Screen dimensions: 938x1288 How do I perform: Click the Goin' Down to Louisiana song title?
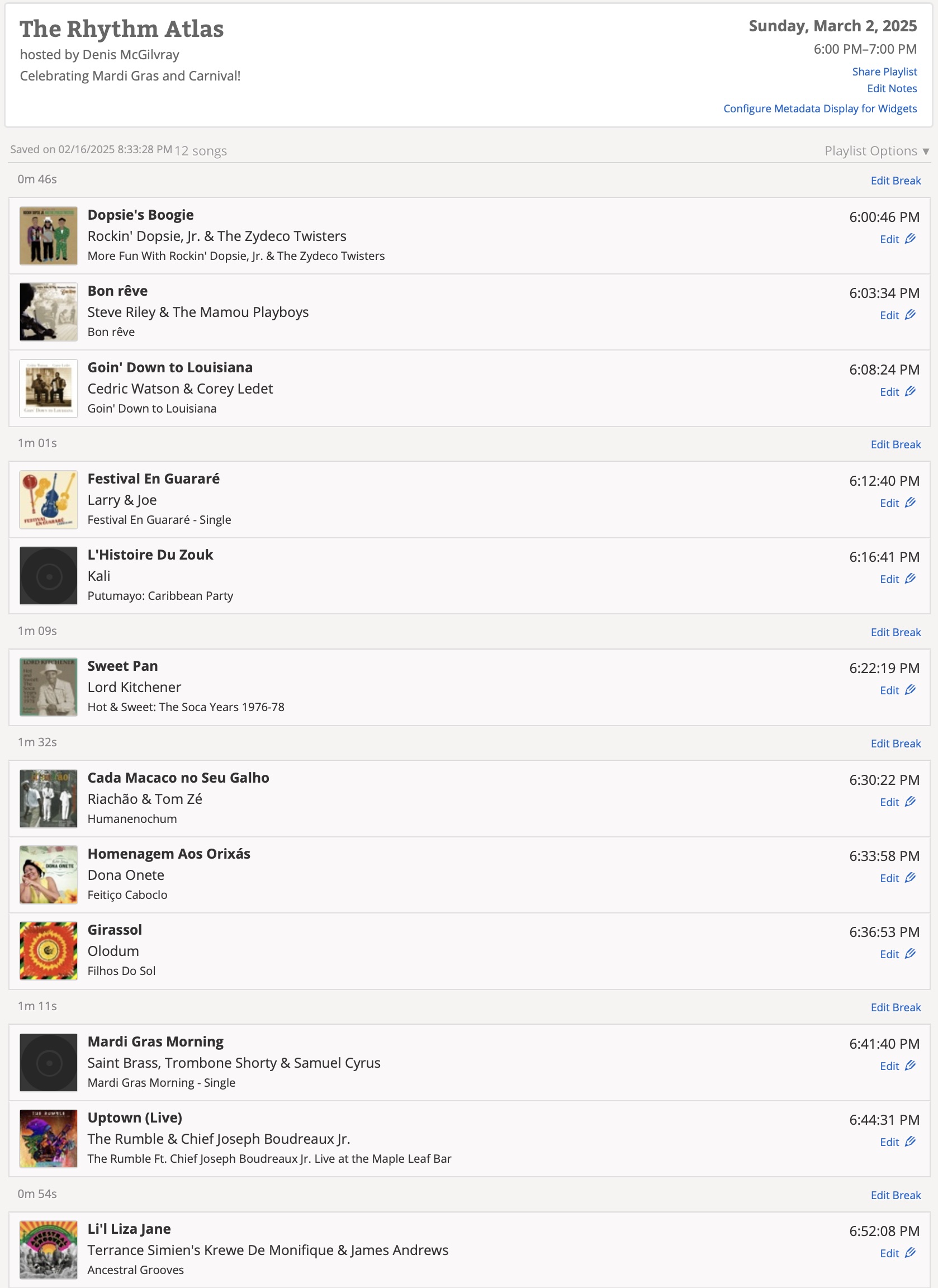click(170, 367)
